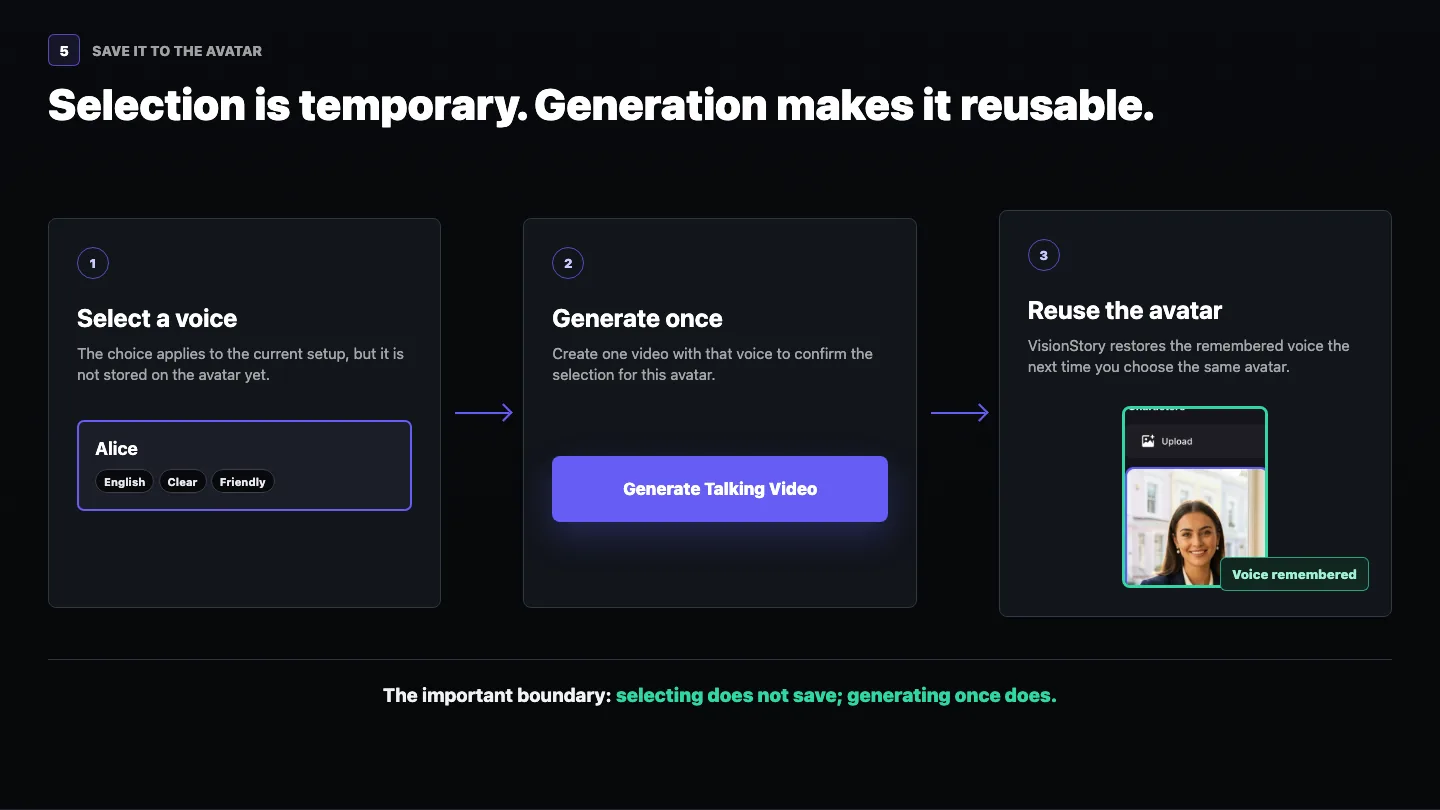Click the Upload image icon

[1148, 441]
